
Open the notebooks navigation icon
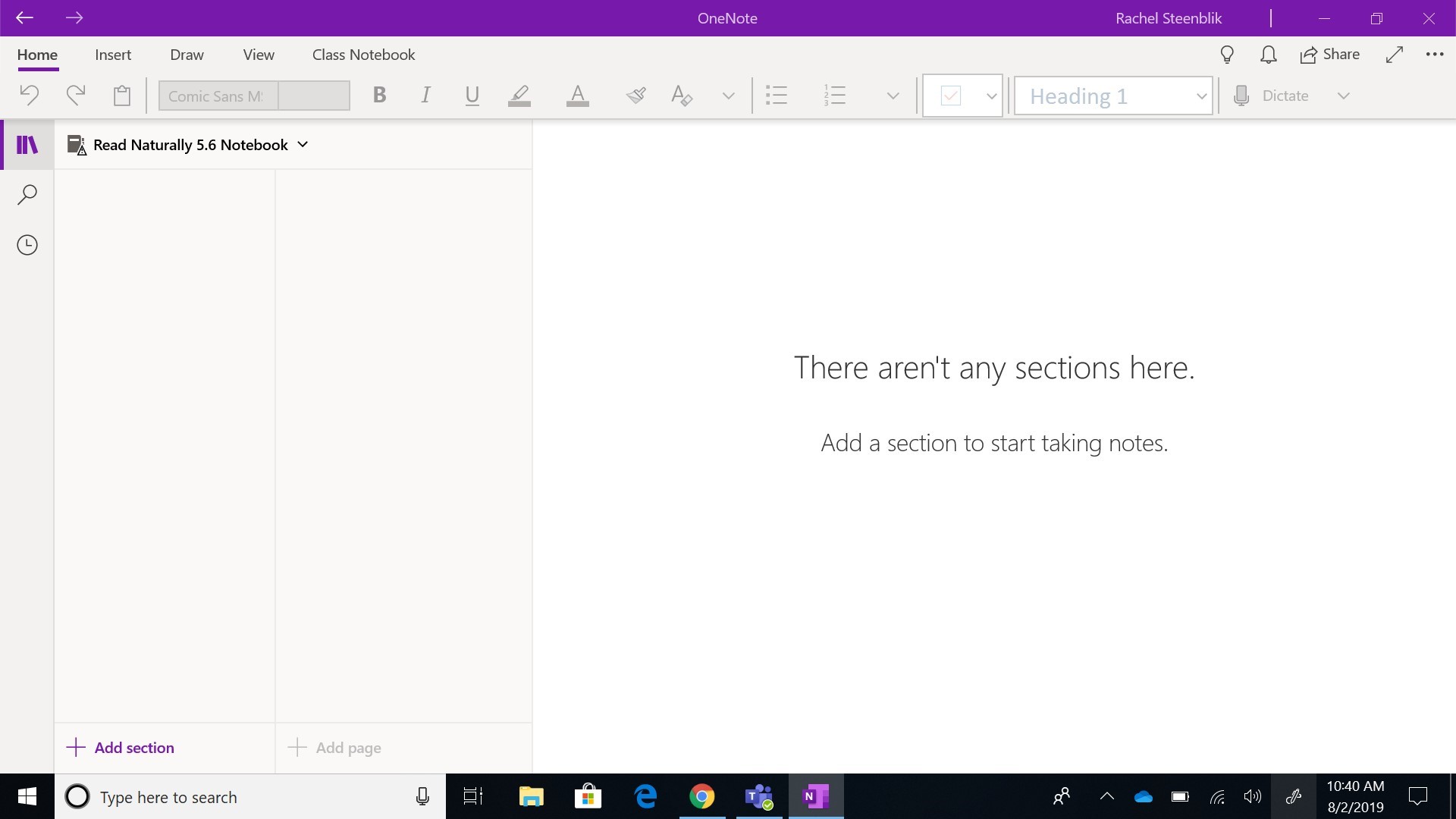pyautogui.click(x=27, y=144)
